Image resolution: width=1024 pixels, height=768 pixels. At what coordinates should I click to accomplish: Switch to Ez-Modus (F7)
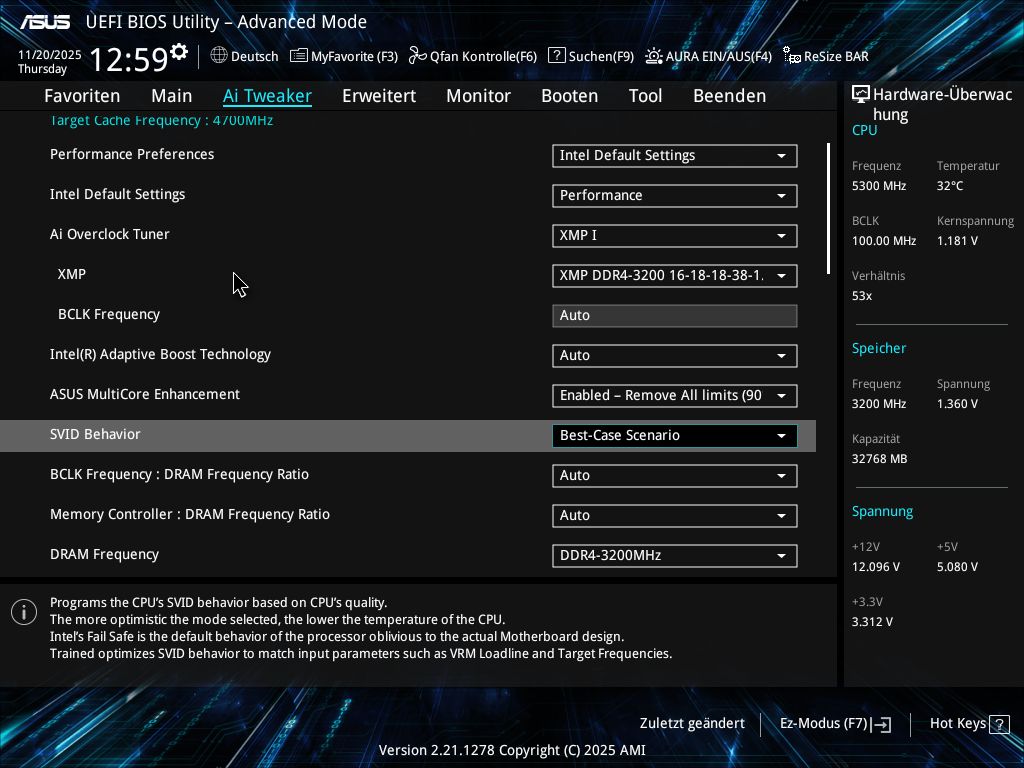tap(835, 724)
